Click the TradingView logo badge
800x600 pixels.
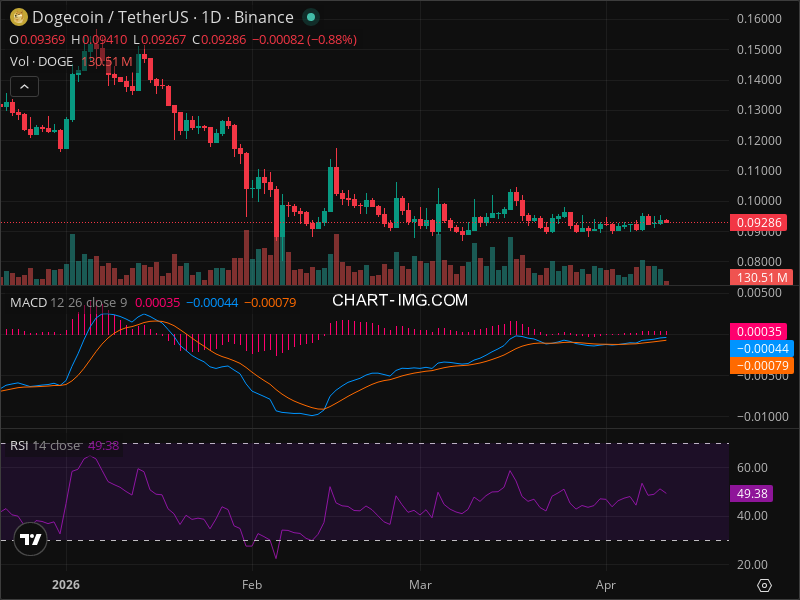pos(31,539)
